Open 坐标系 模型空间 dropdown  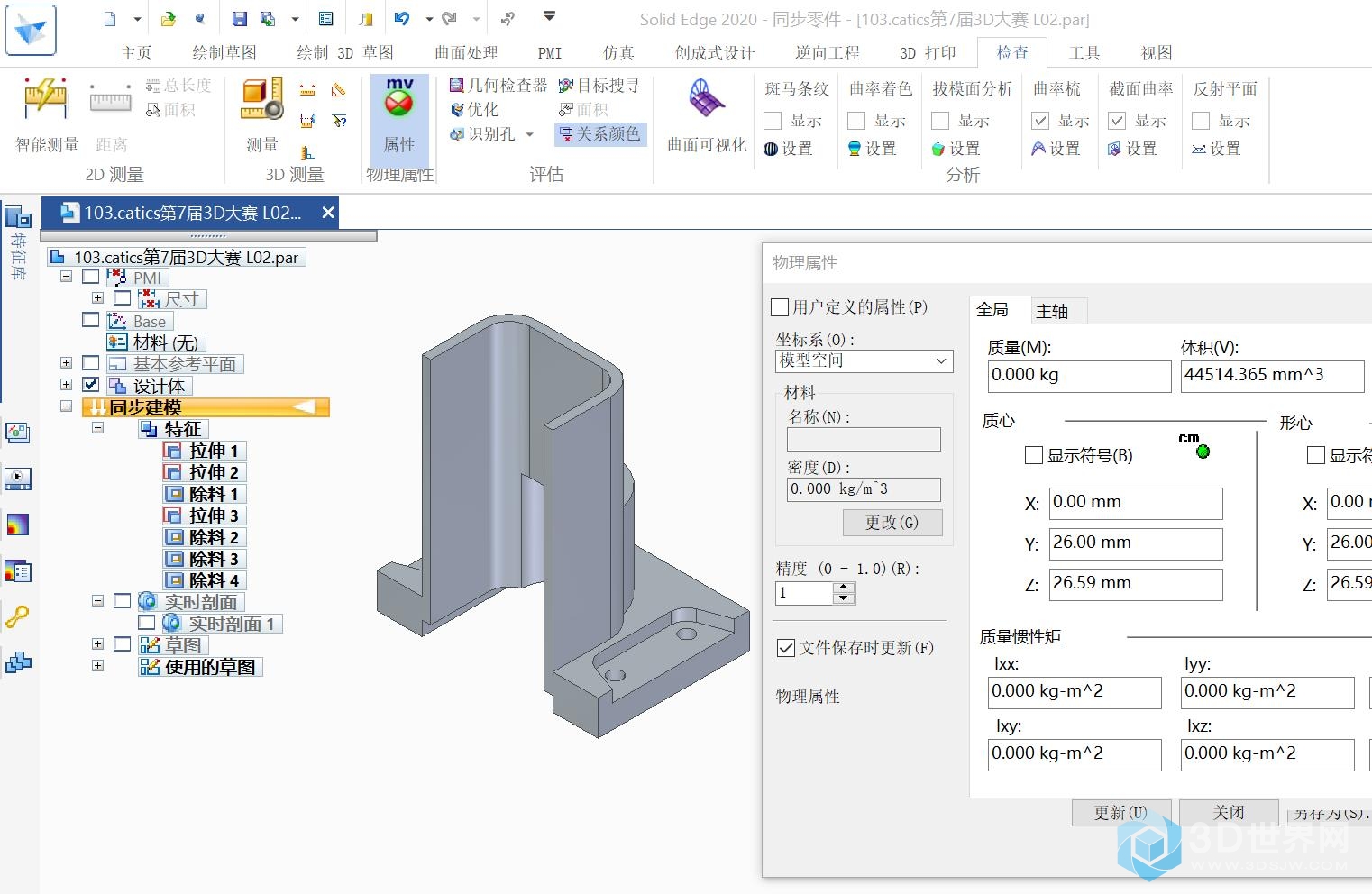(x=864, y=361)
